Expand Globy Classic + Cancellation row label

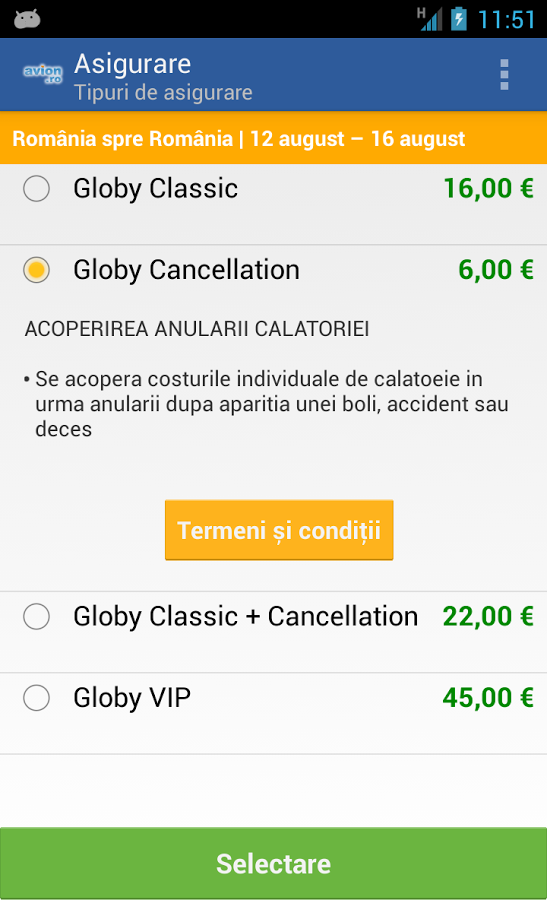246,616
